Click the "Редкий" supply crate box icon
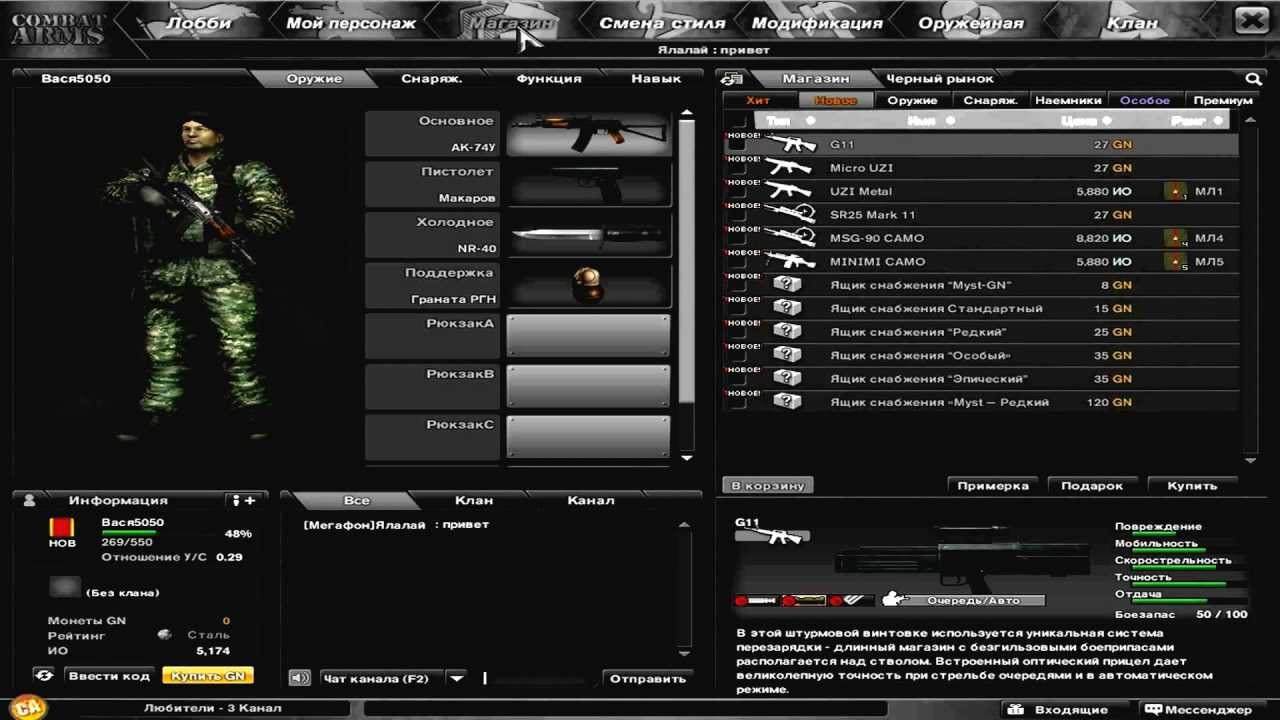 click(x=788, y=332)
